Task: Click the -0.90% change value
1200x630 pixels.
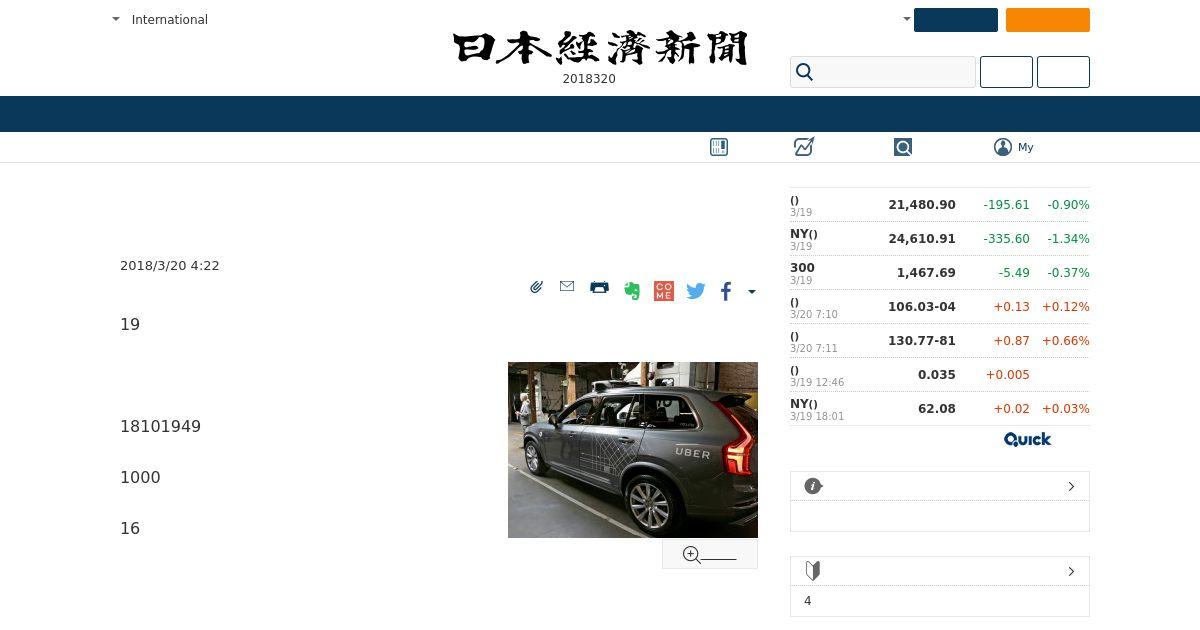Action: (x=1068, y=204)
